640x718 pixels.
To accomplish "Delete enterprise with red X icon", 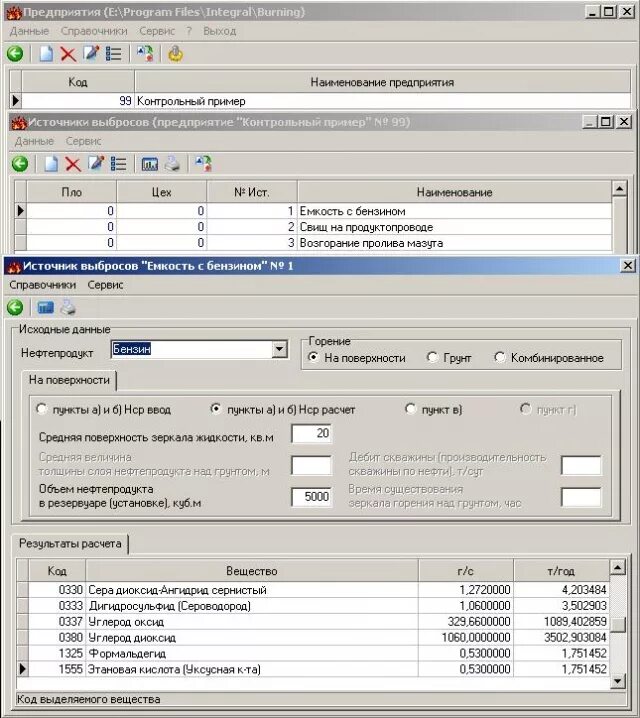I will click(x=68, y=54).
